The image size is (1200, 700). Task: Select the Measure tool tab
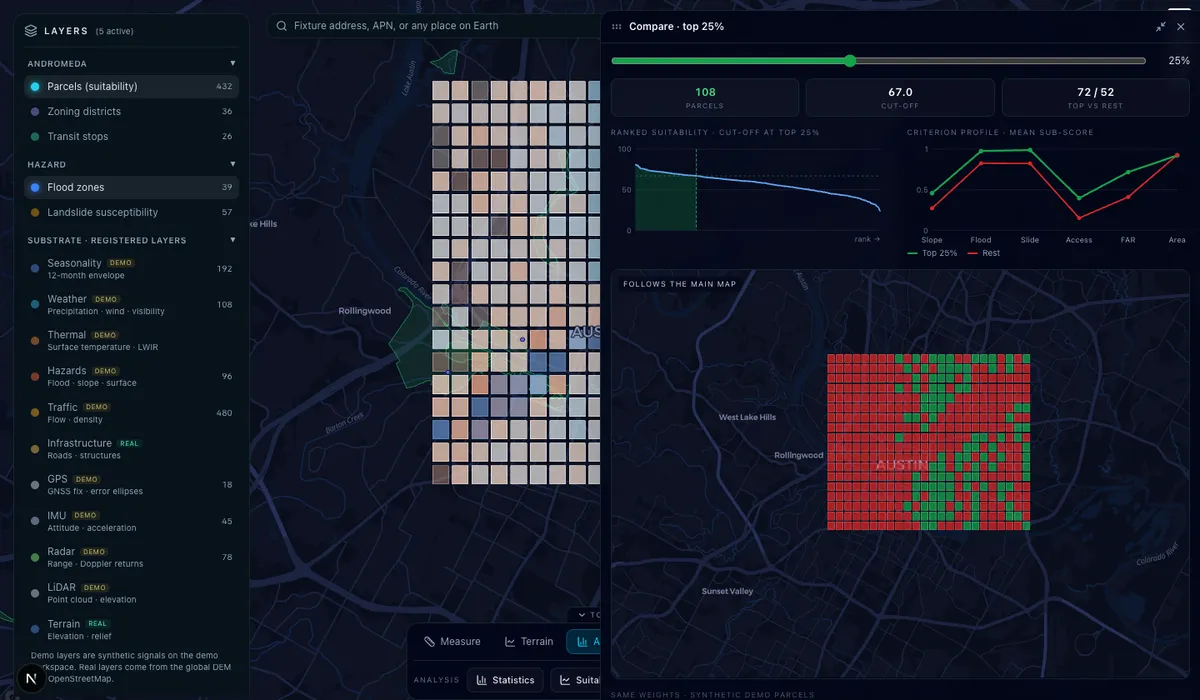coord(452,642)
